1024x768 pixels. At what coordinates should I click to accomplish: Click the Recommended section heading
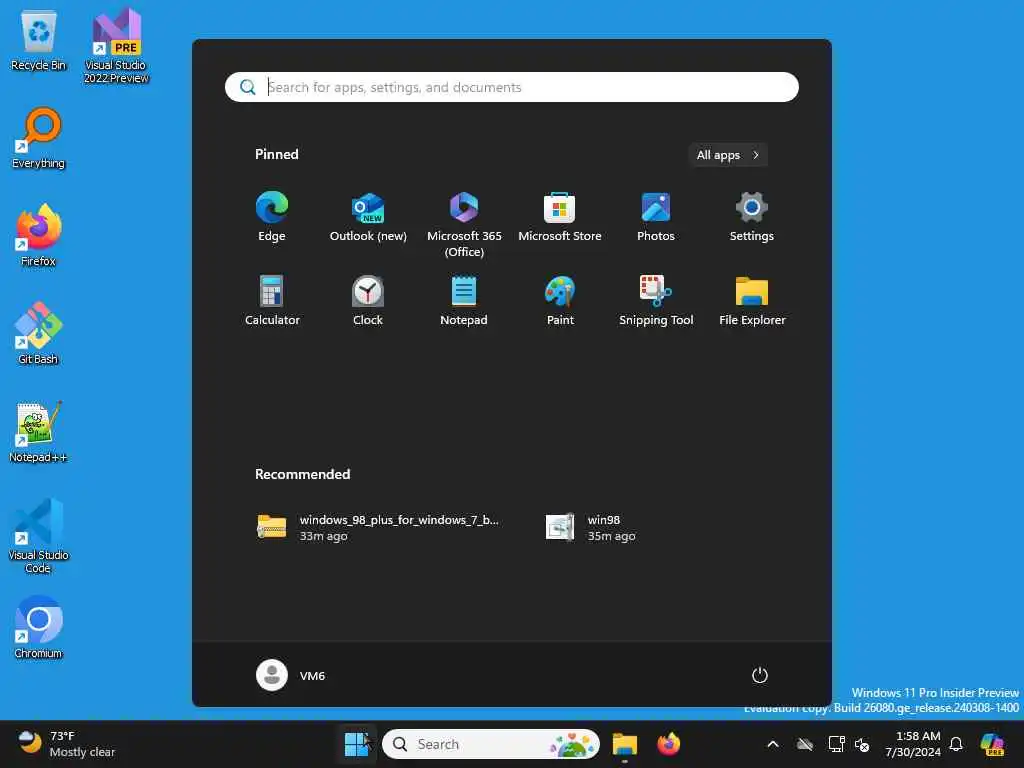coord(302,474)
